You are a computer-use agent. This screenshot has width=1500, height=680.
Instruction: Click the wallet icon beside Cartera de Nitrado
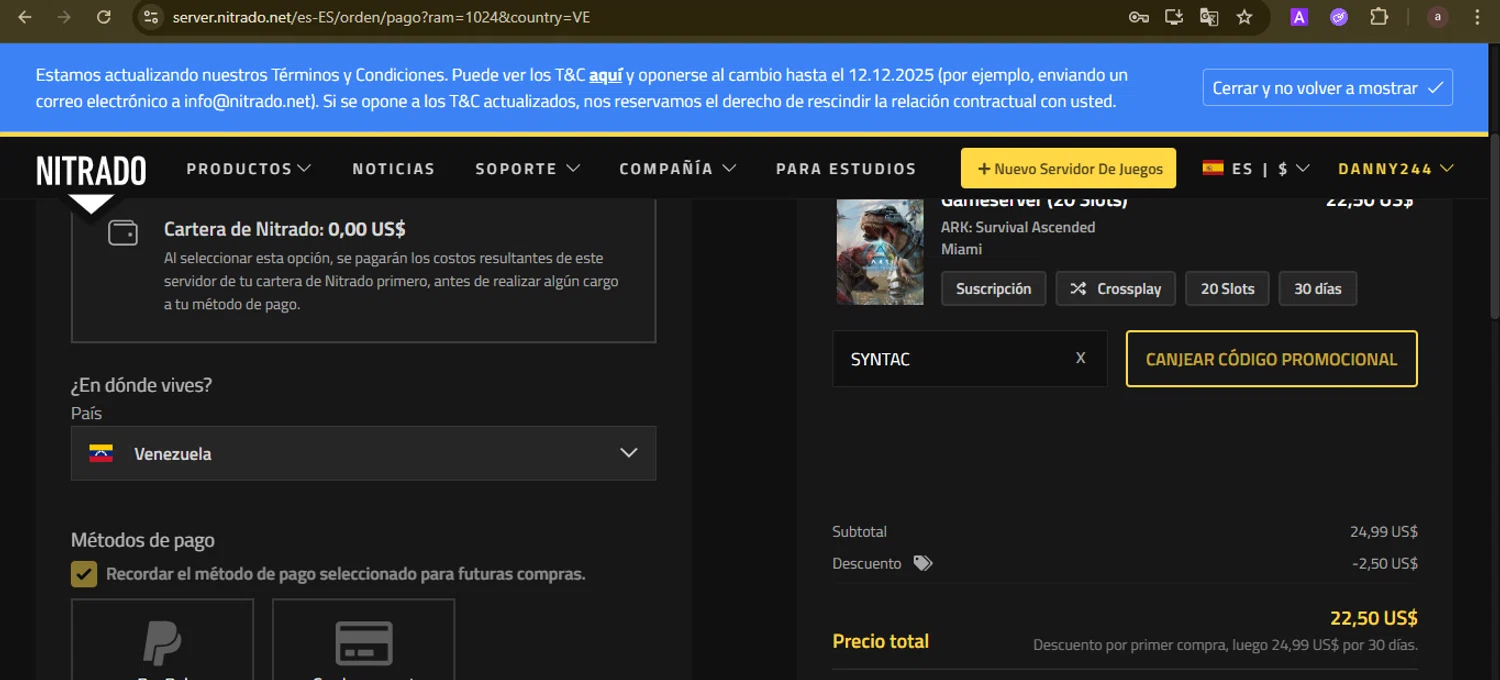[123, 233]
